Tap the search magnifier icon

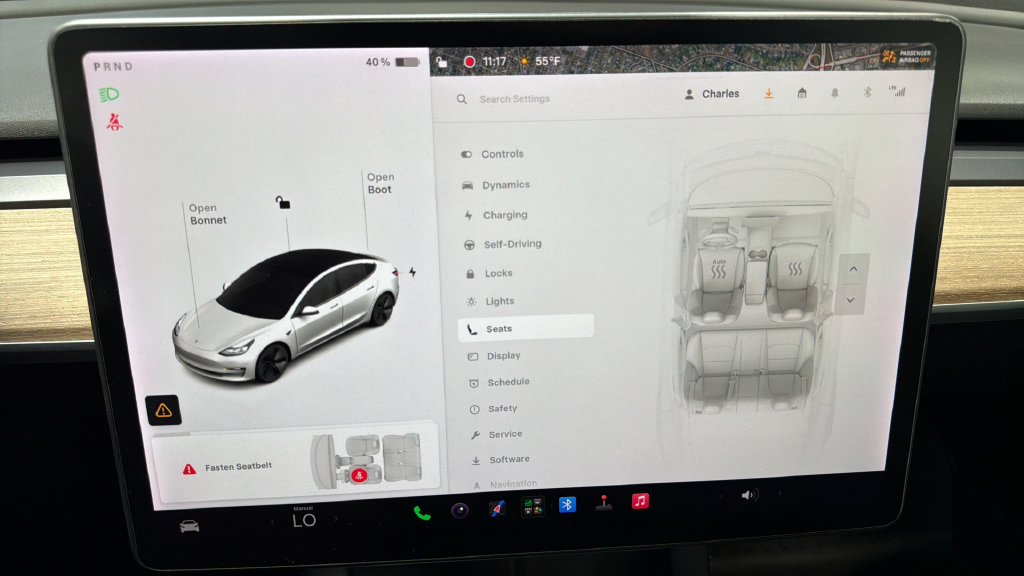pos(462,99)
